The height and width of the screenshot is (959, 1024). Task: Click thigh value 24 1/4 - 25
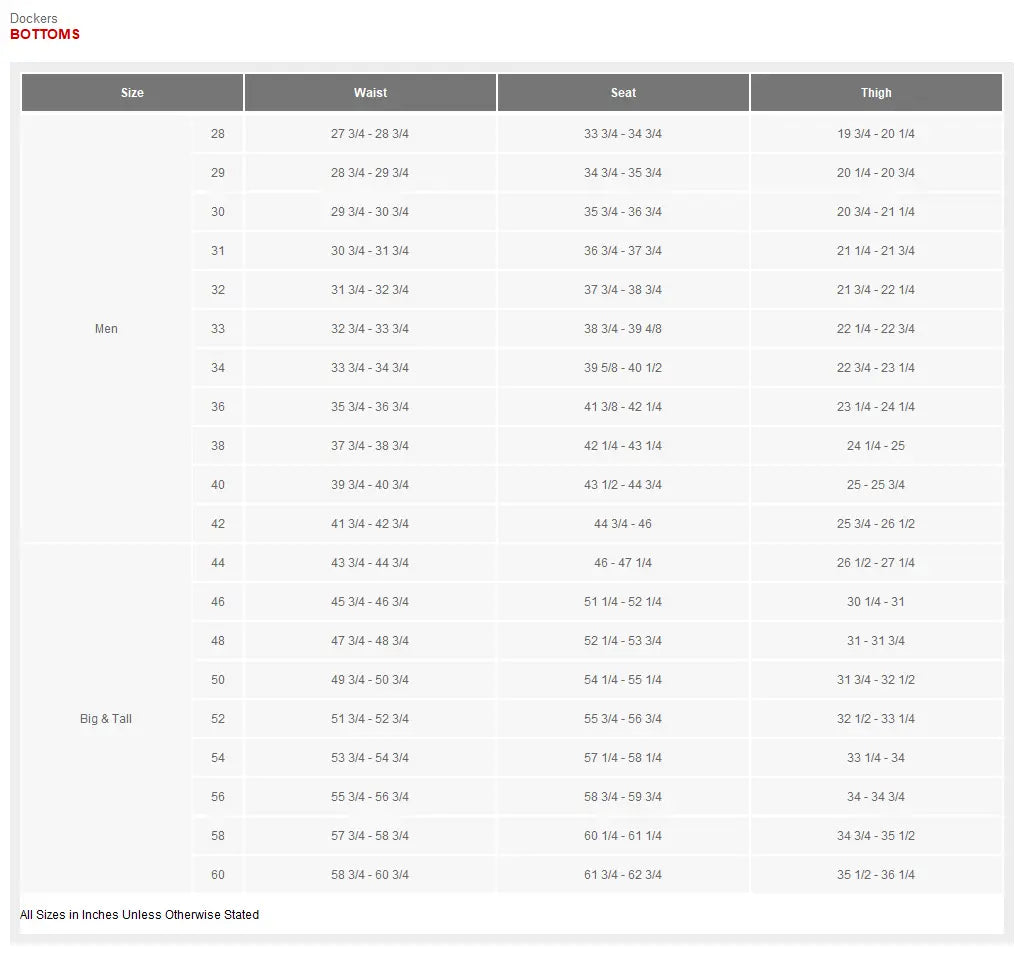(876, 446)
